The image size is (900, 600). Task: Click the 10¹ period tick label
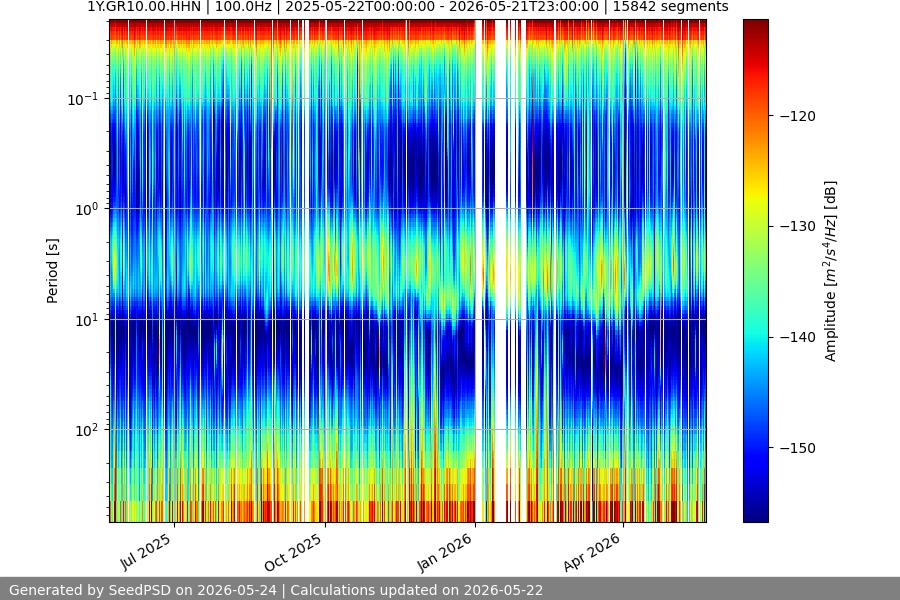[87, 320]
